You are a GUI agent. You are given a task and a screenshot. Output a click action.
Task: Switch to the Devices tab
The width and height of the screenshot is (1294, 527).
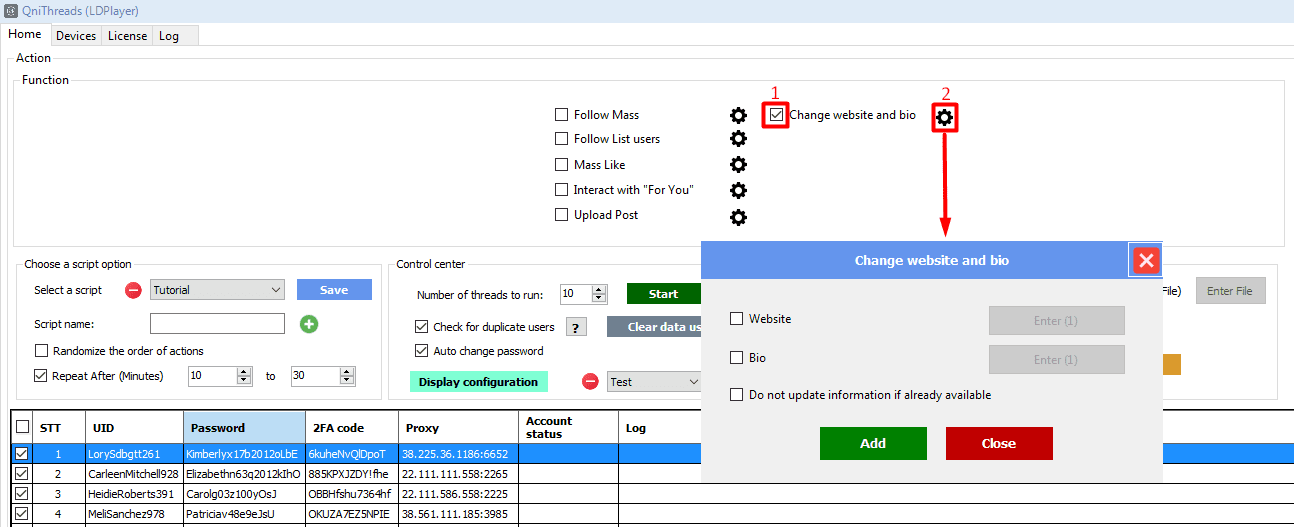pos(76,36)
